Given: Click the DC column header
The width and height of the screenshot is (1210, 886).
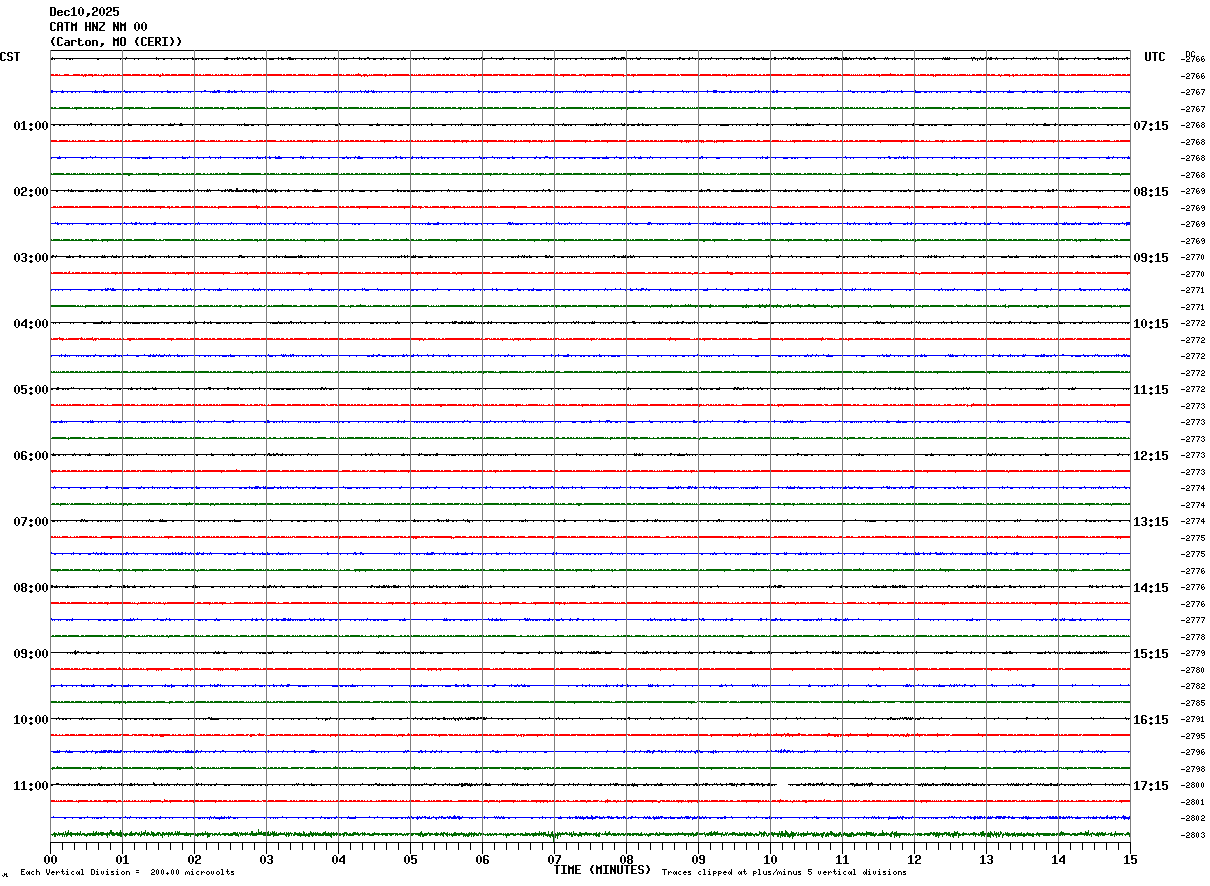Looking at the screenshot, I should (1190, 55).
